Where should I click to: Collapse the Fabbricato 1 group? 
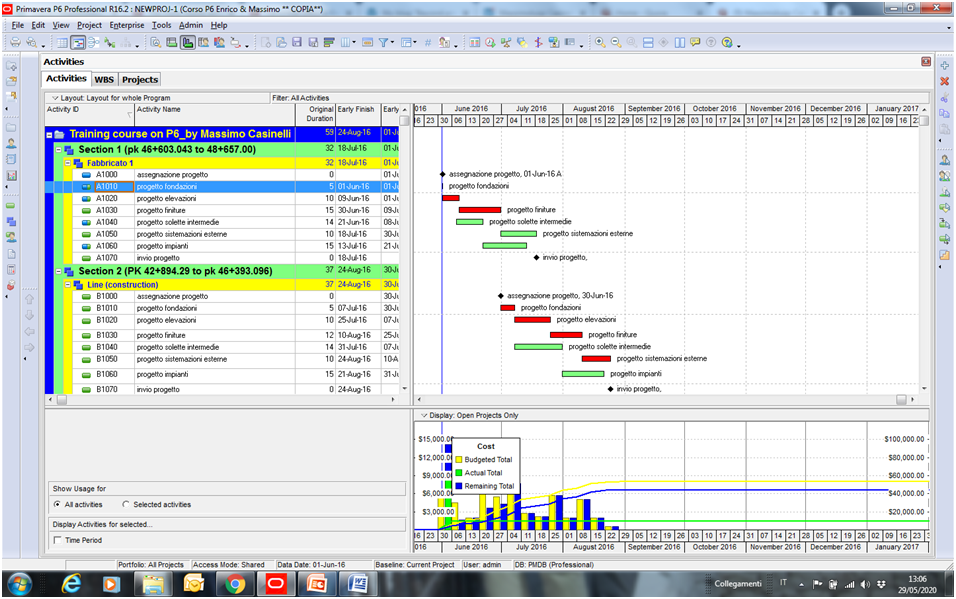pyautogui.click(x=68, y=163)
